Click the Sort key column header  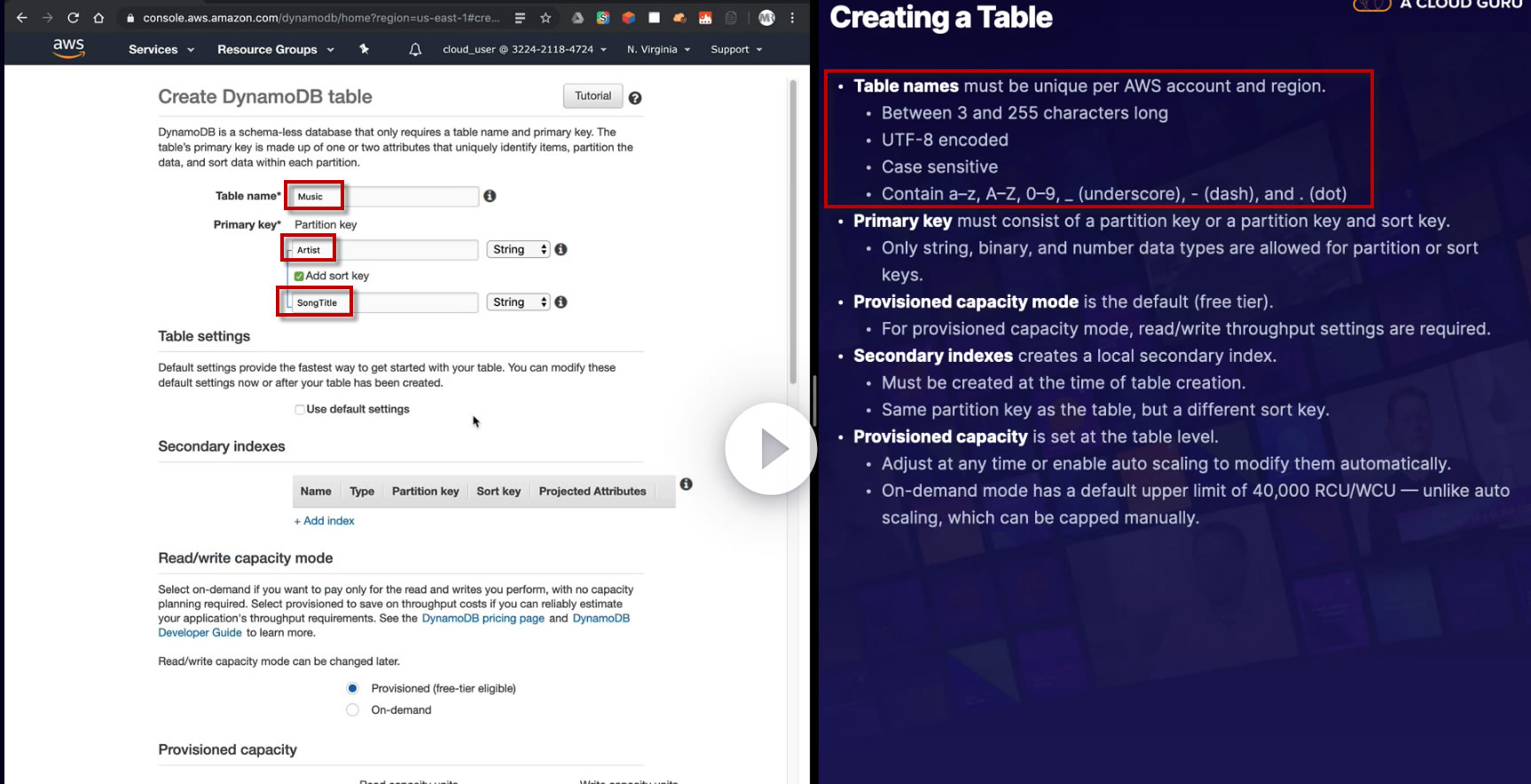pos(499,491)
